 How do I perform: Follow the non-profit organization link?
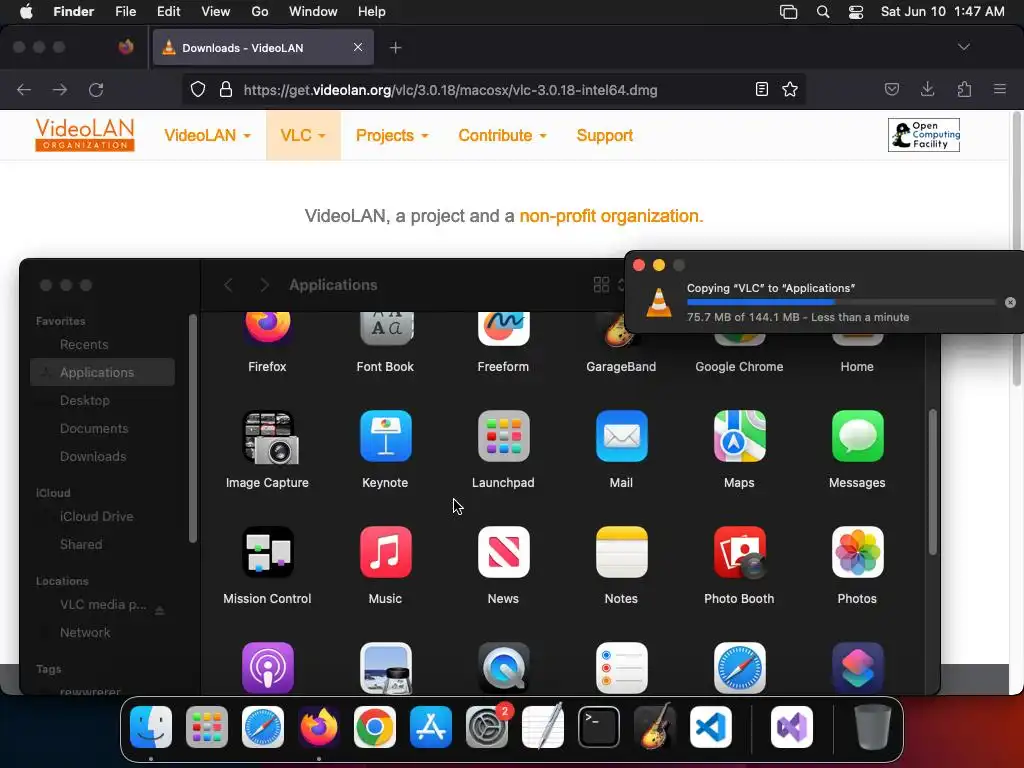pyautogui.click(x=611, y=216)
